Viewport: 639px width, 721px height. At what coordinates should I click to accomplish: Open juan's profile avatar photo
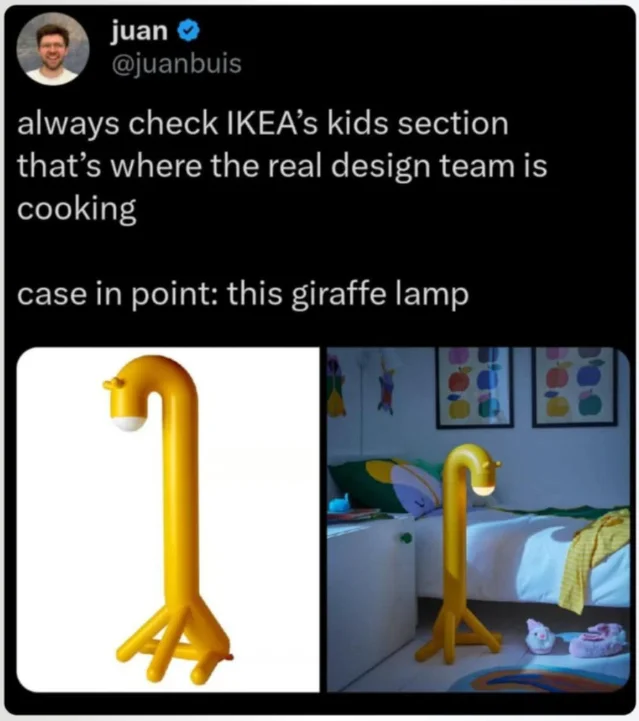click(53, 49)
